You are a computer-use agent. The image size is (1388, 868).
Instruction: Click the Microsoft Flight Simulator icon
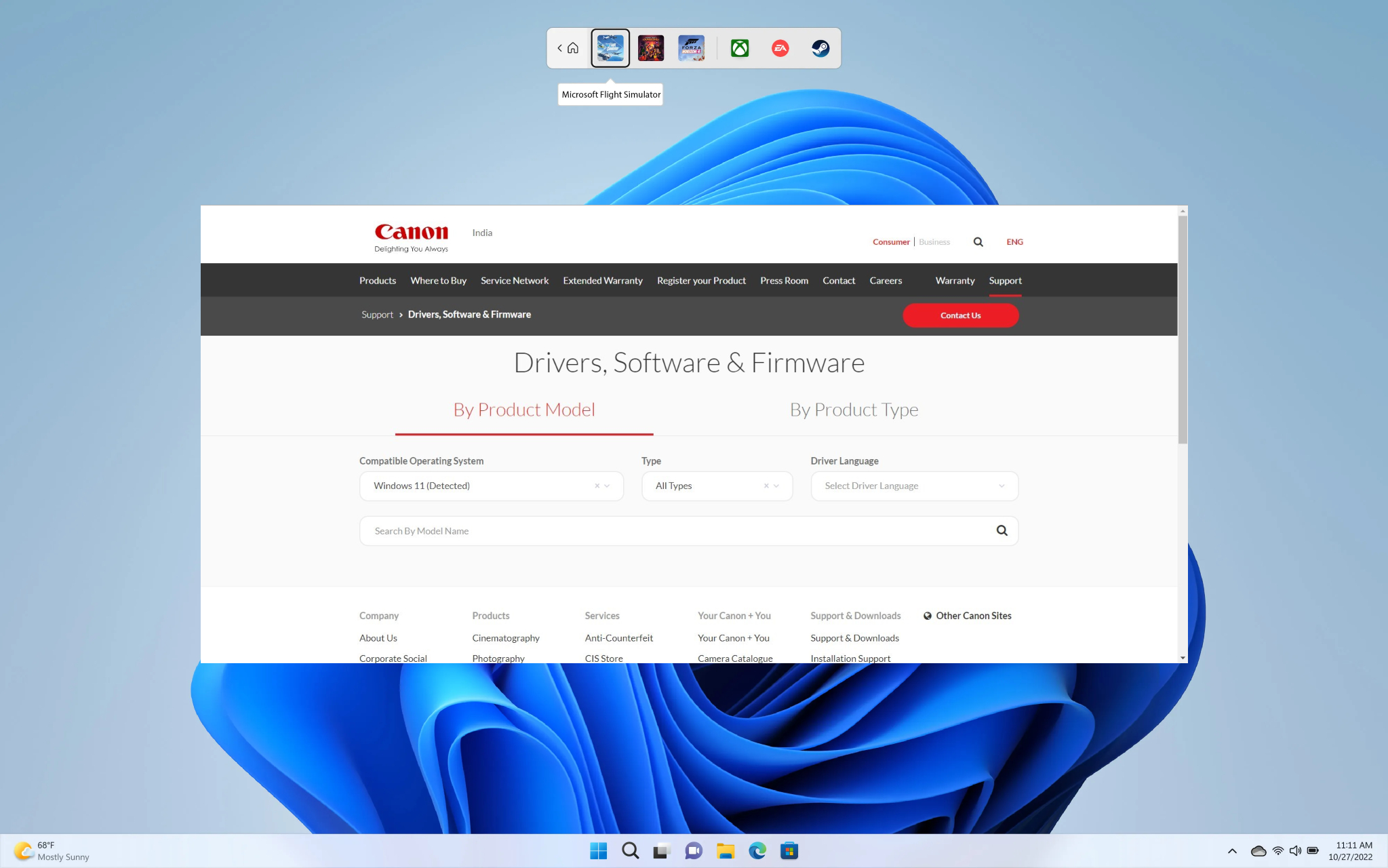610,47
